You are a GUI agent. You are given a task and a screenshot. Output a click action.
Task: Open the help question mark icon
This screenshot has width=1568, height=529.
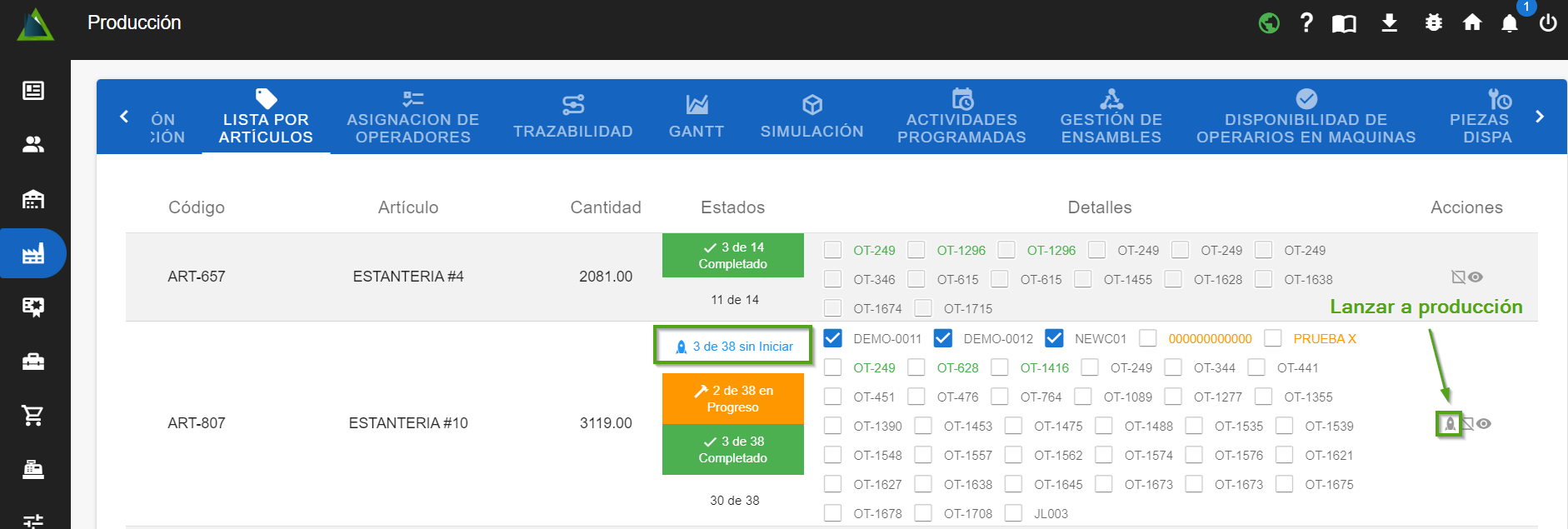[1306, 23]
